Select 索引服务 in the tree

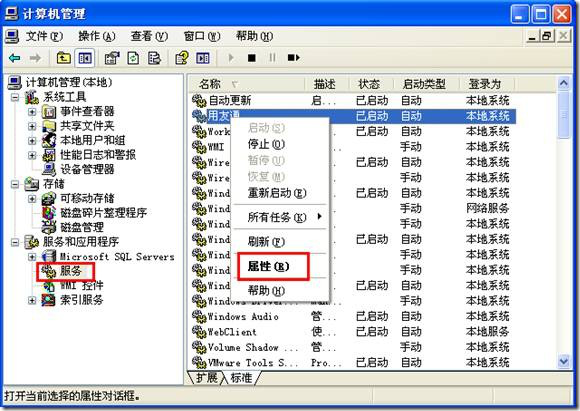[82, 300]
